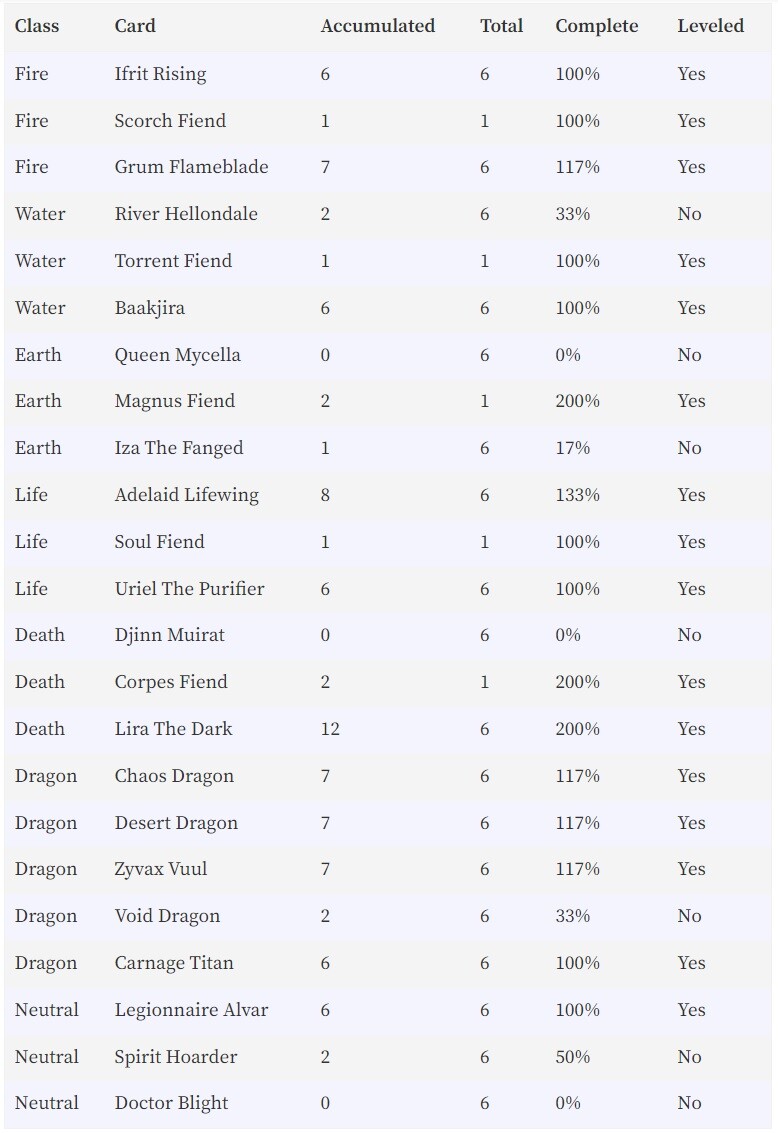Select the Grum Flameblade card cell
This screenshot has width=778, height=1133.
pos(191,167)
